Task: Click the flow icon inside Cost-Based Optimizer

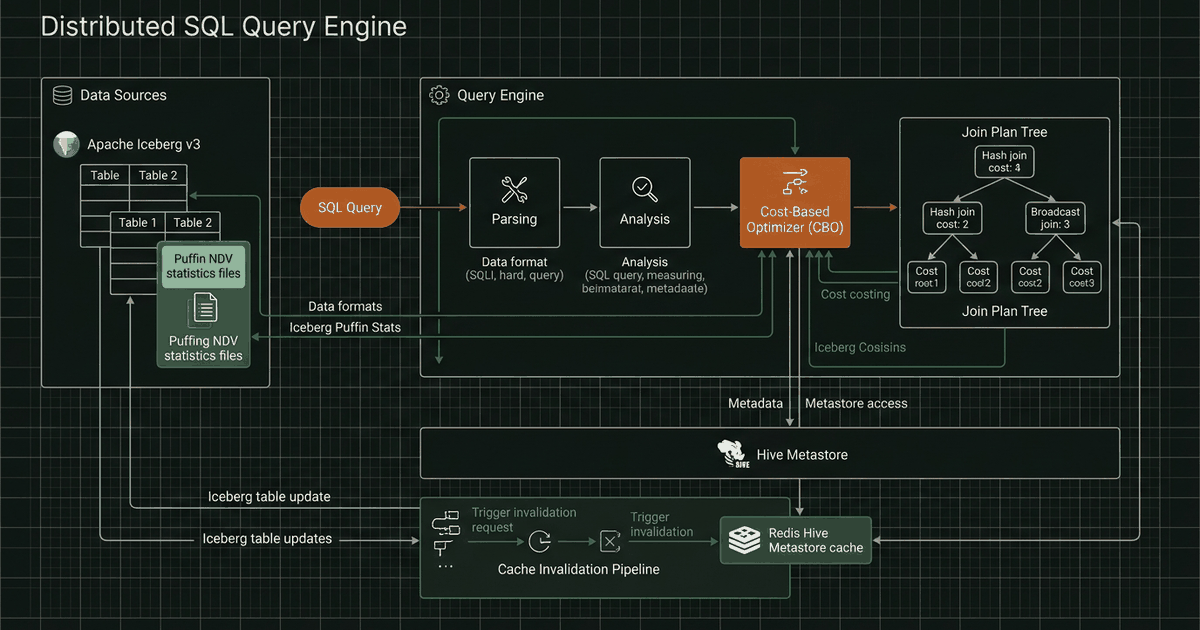Action: point(796,181)
